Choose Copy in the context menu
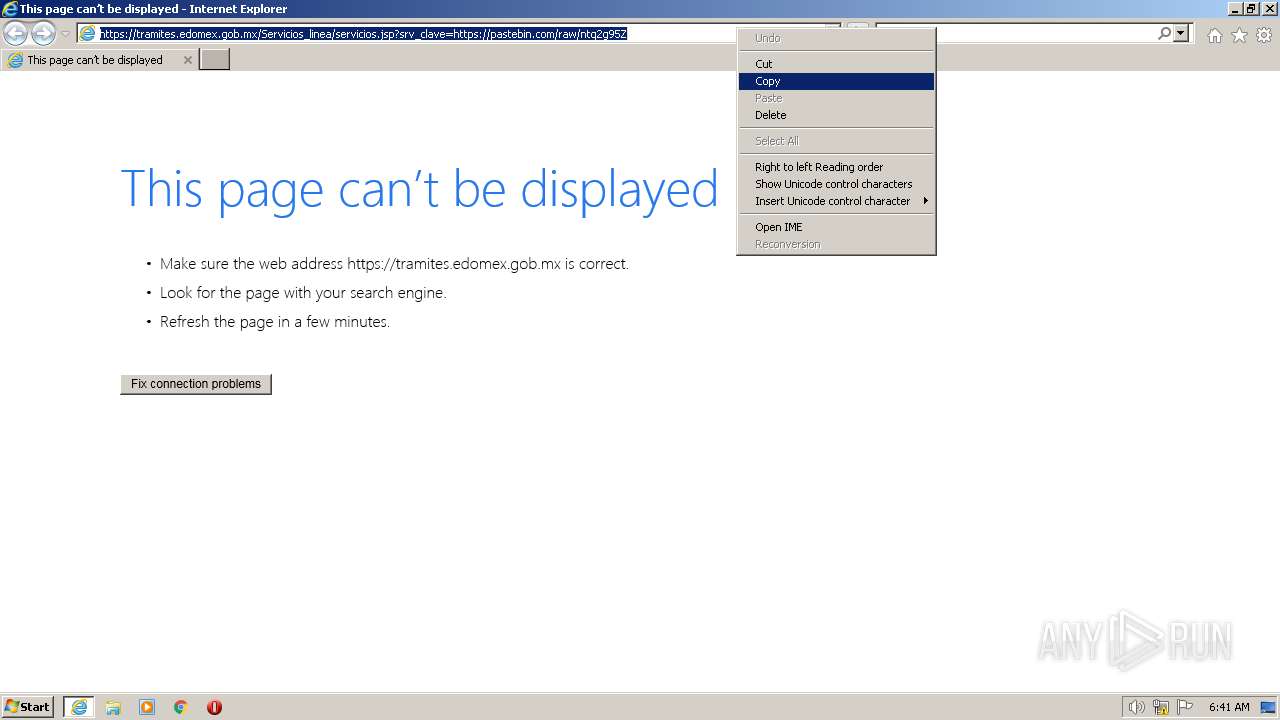This screenshot has width=1280, height=720. [x=836, y=81]
